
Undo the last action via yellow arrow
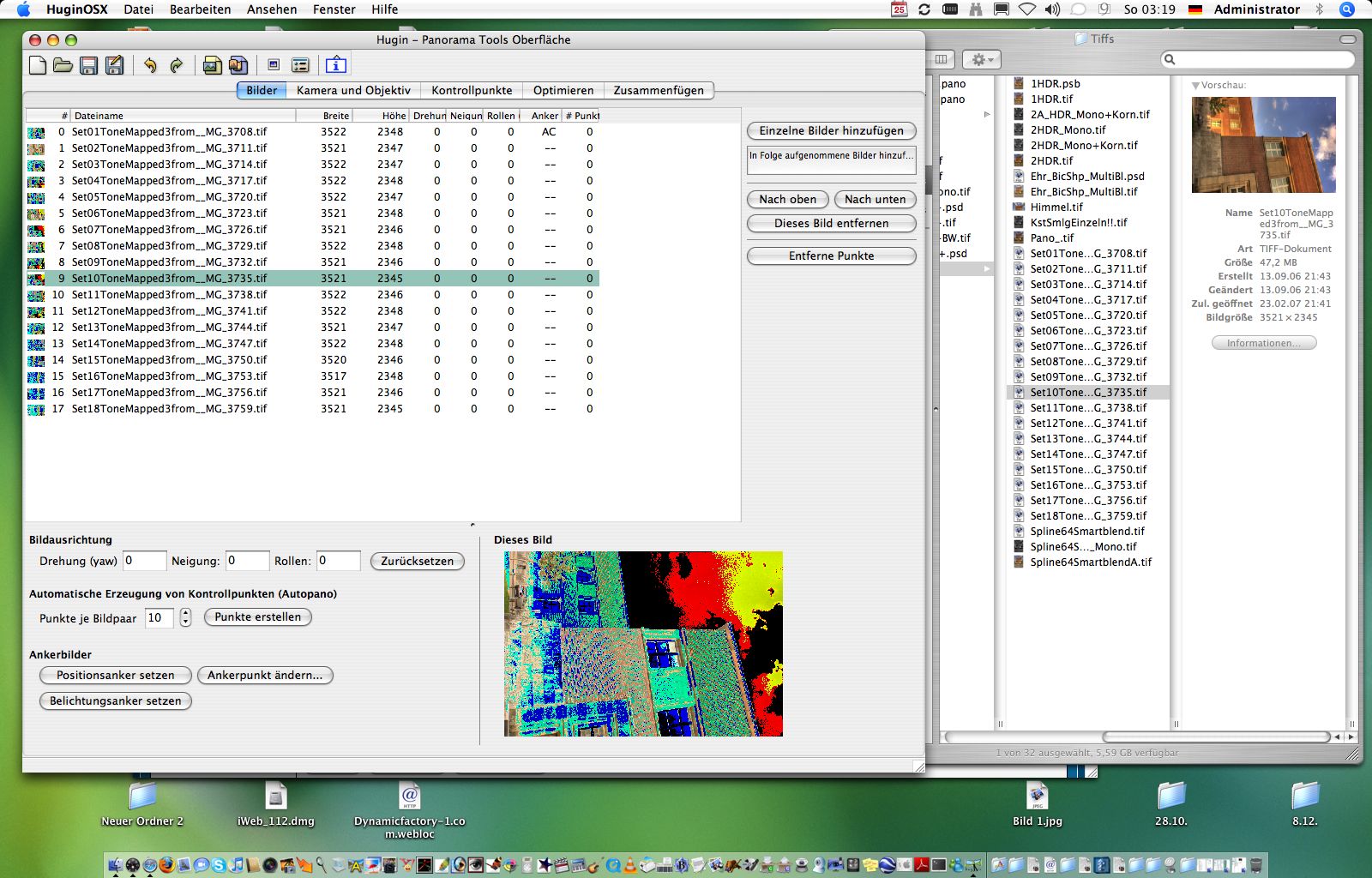click(x=150, y=65)
